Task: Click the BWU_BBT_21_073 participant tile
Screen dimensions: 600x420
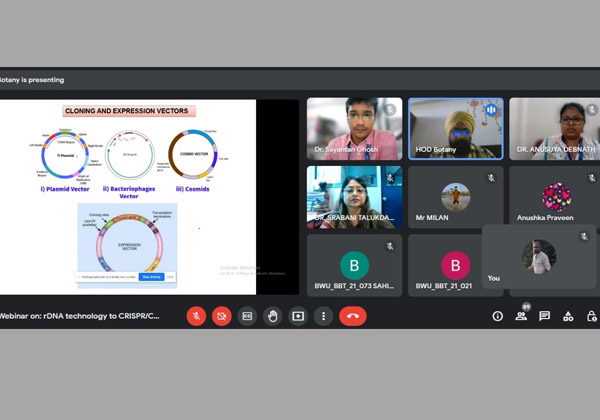Action: [x=354, y=265]
